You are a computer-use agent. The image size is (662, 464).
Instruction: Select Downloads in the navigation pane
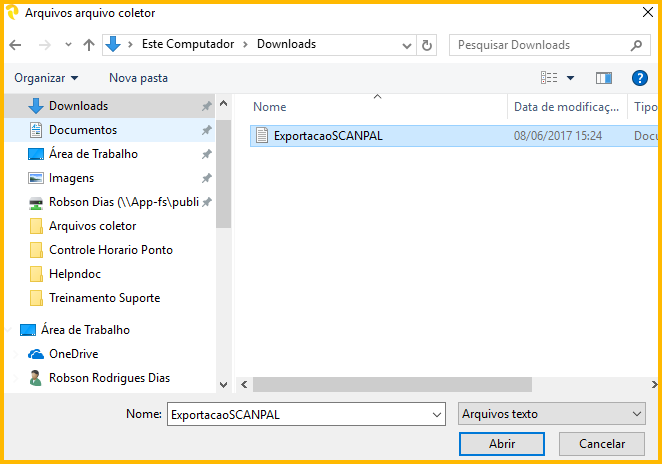(109, 106)
